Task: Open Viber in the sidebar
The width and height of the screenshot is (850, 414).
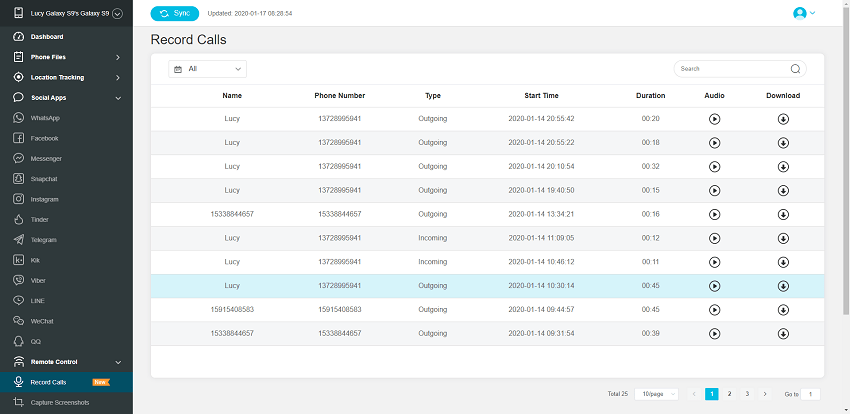Action: pos(66,280)
